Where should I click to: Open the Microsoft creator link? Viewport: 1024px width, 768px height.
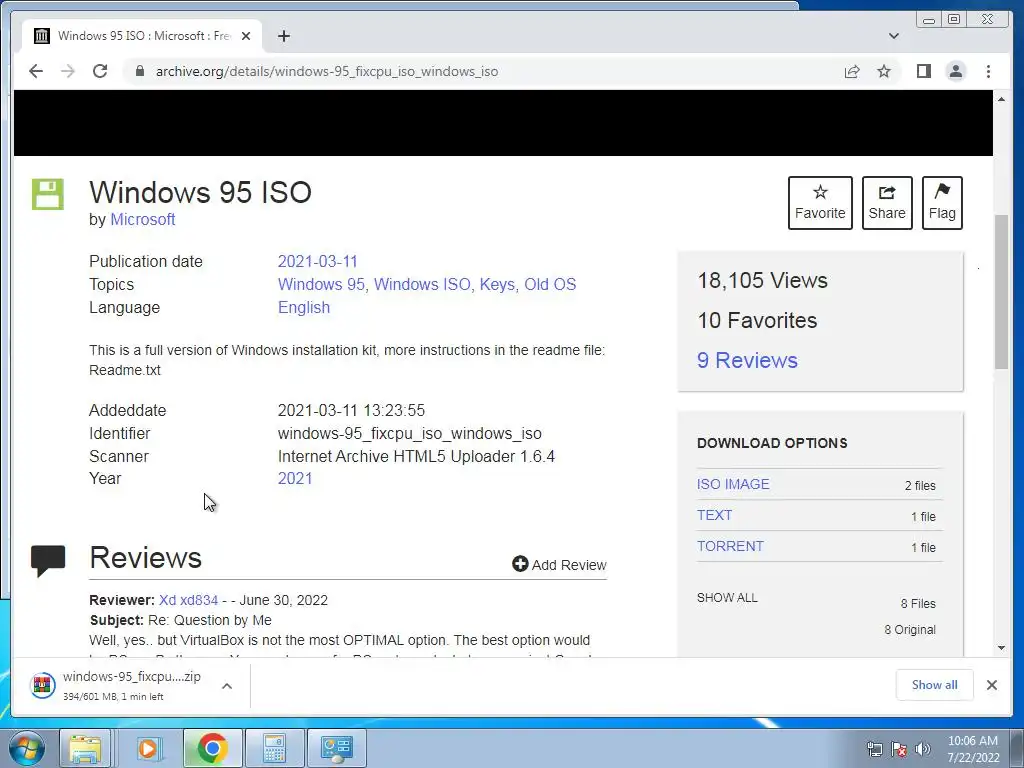point(142,219)
